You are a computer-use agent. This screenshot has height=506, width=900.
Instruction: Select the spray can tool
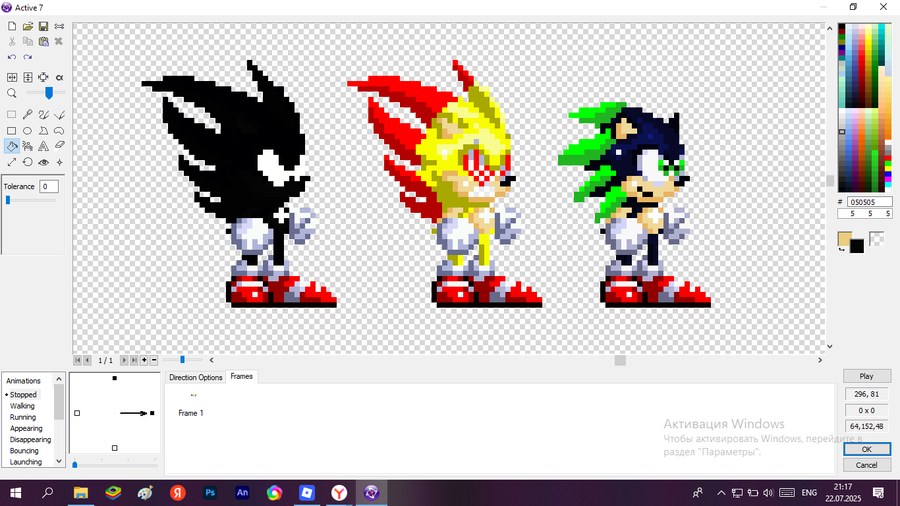pos(28,146)
